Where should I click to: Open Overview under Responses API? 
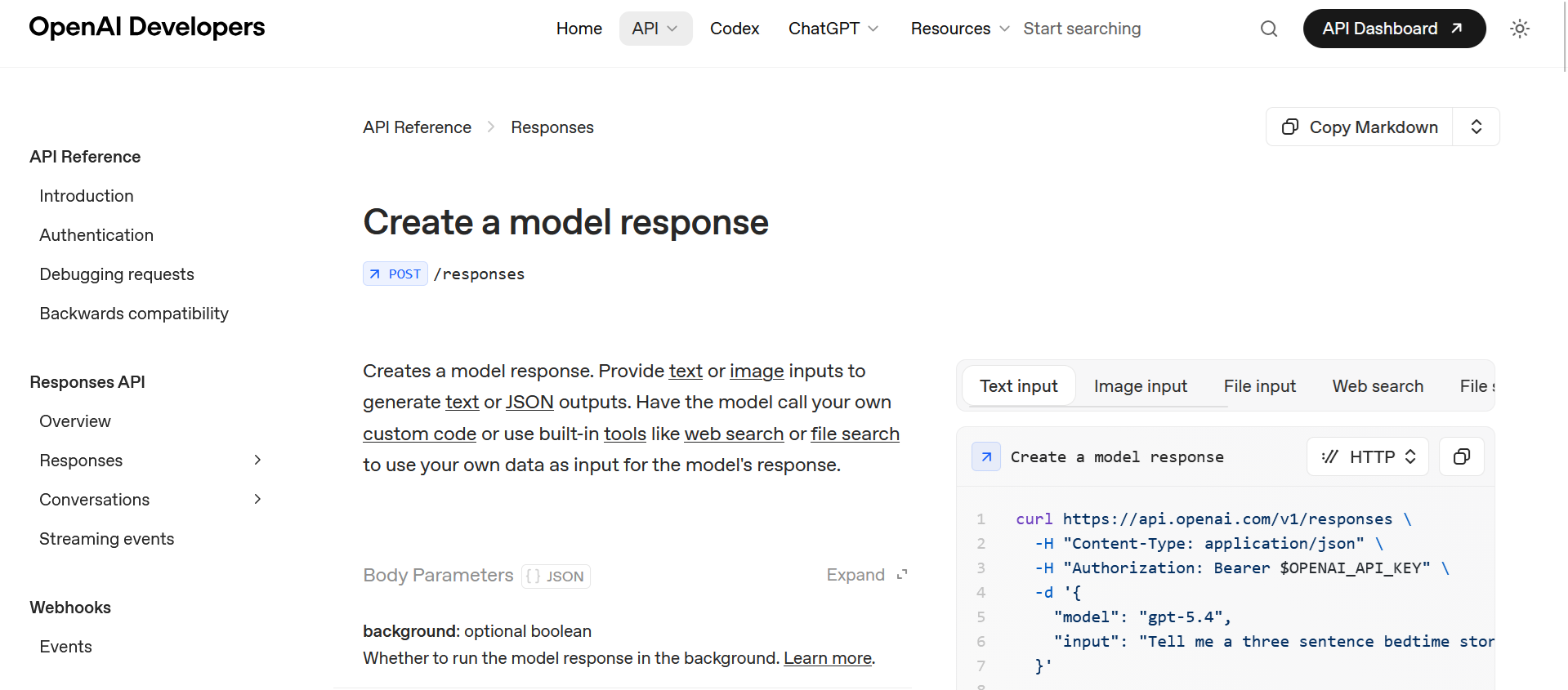[x=75, y=421]
